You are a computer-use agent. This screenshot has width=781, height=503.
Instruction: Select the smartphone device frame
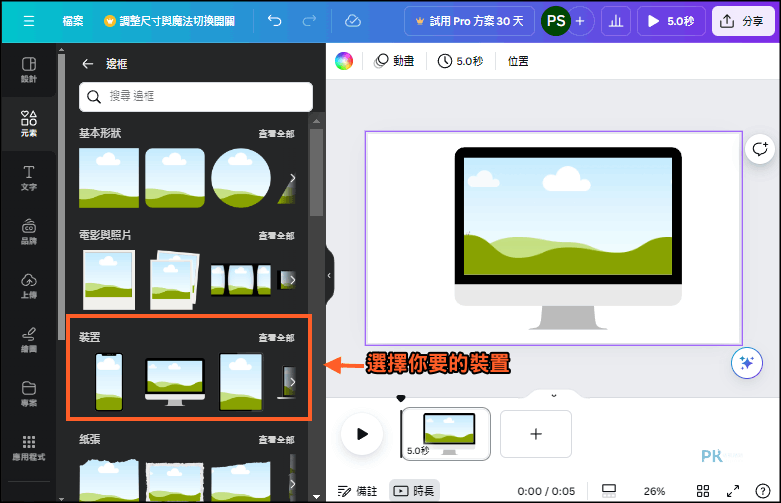(109, 382)
